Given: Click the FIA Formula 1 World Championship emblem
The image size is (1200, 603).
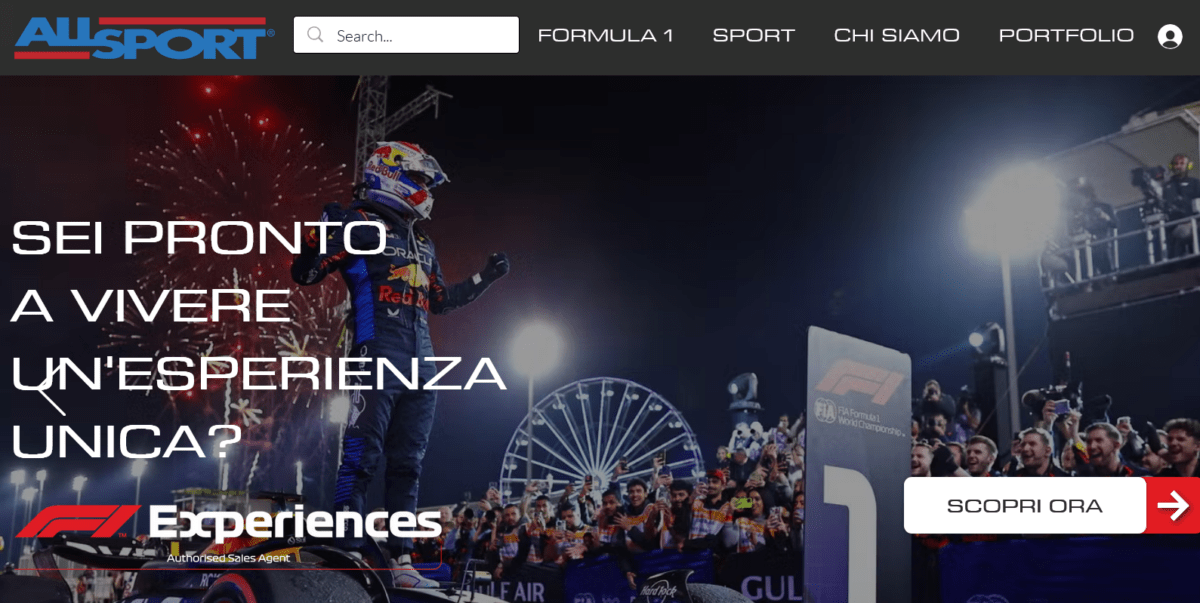Looking at the screenshot, I should (x=859, y=416).
